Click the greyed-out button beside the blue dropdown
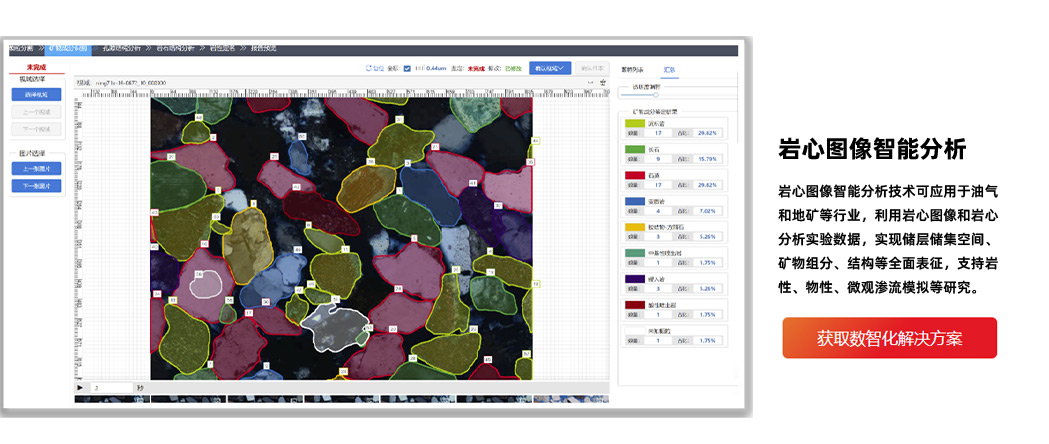1049x444 pixels. coord(592,68)
